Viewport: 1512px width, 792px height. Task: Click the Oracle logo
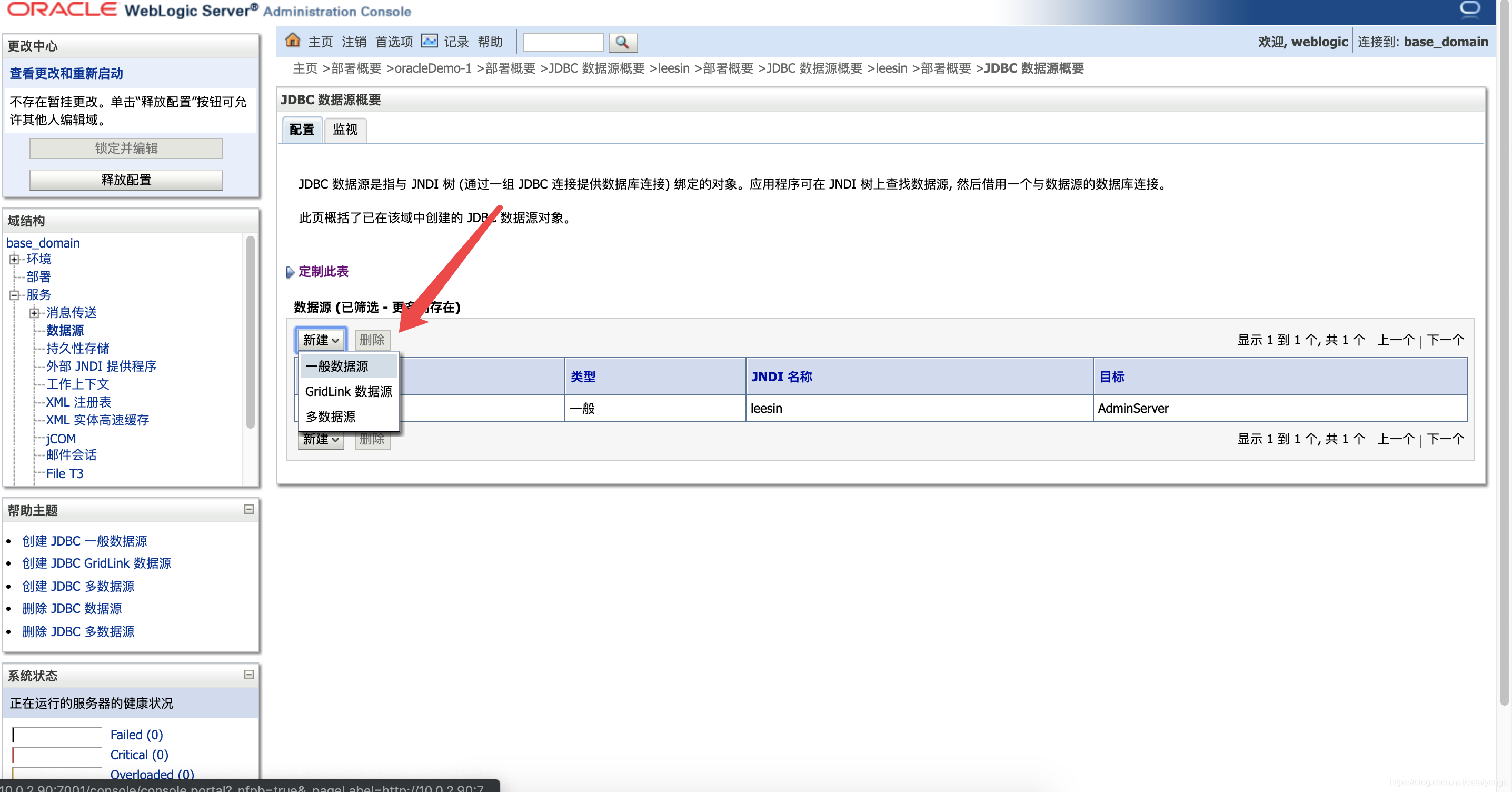coord(62,10)
